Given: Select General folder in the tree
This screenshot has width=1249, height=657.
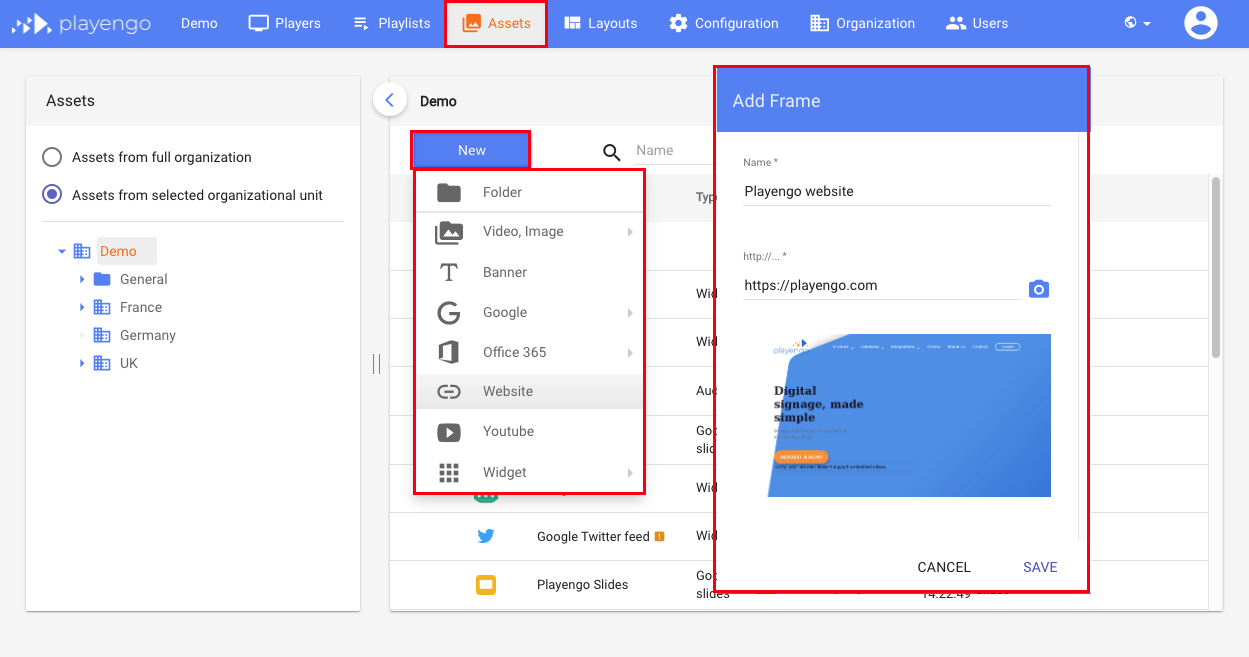Looking at the screenshot, I should pos(144,279).
